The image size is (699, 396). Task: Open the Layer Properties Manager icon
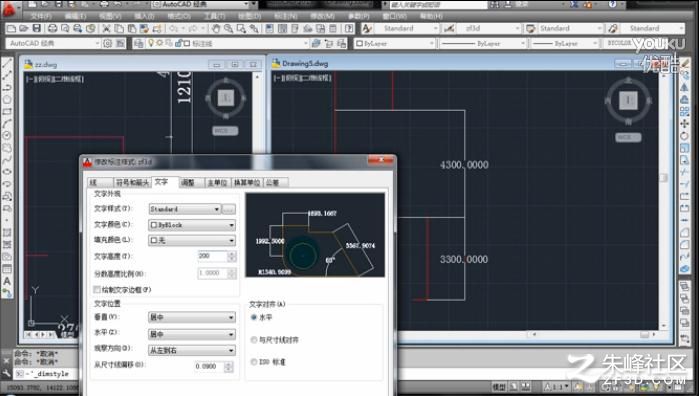pyautogui.click(x=139, y=43)
